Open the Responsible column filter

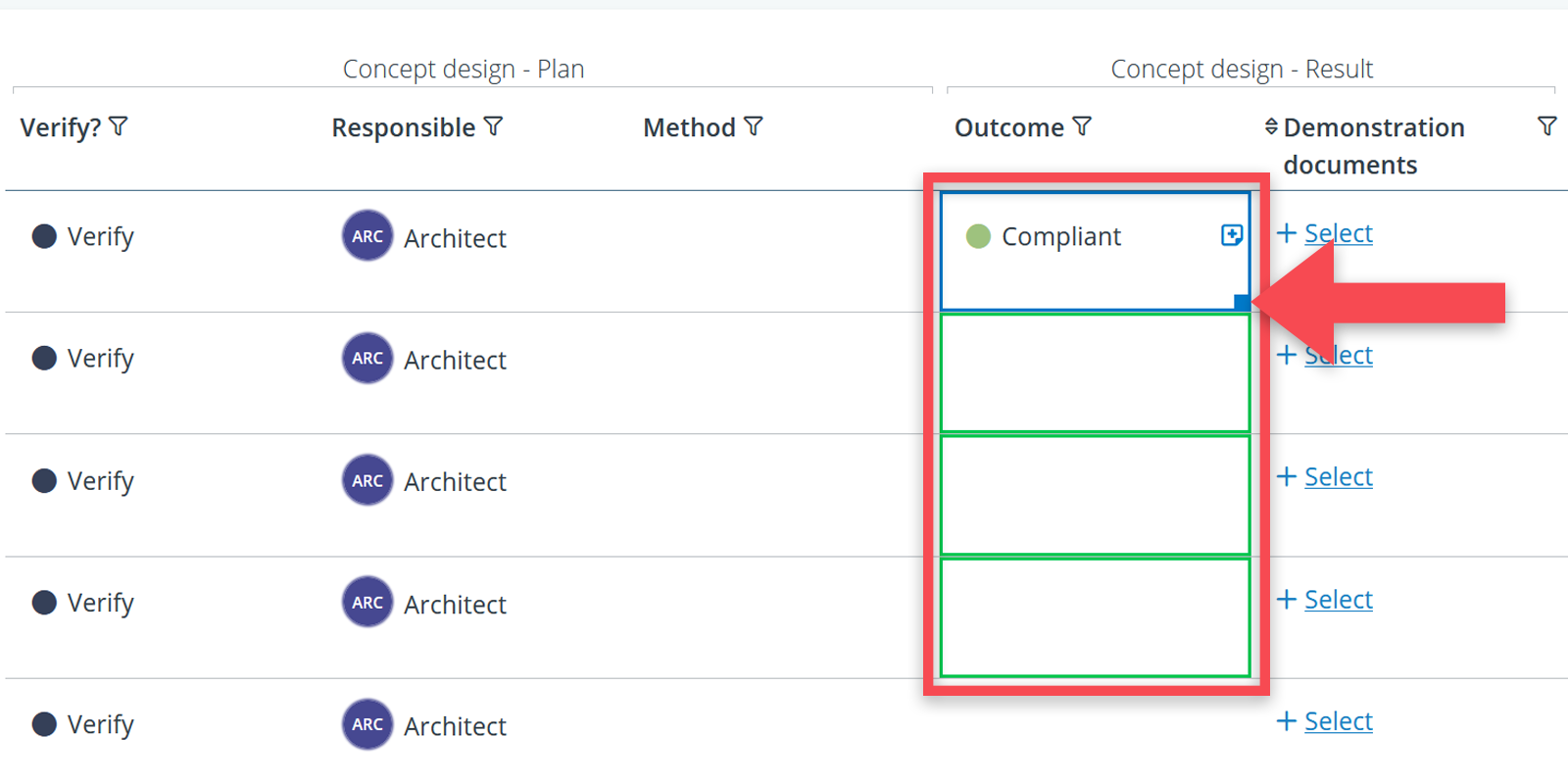[x=494, y=126]
